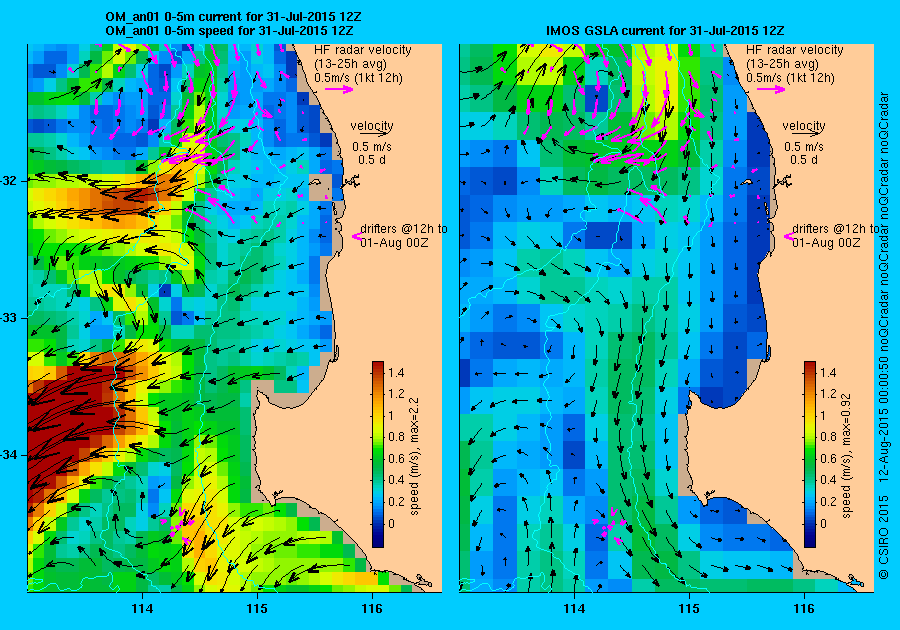This screenshot has width=900, height=630.
Task: Click the -34 latitude label
Action: click(10, 456)
